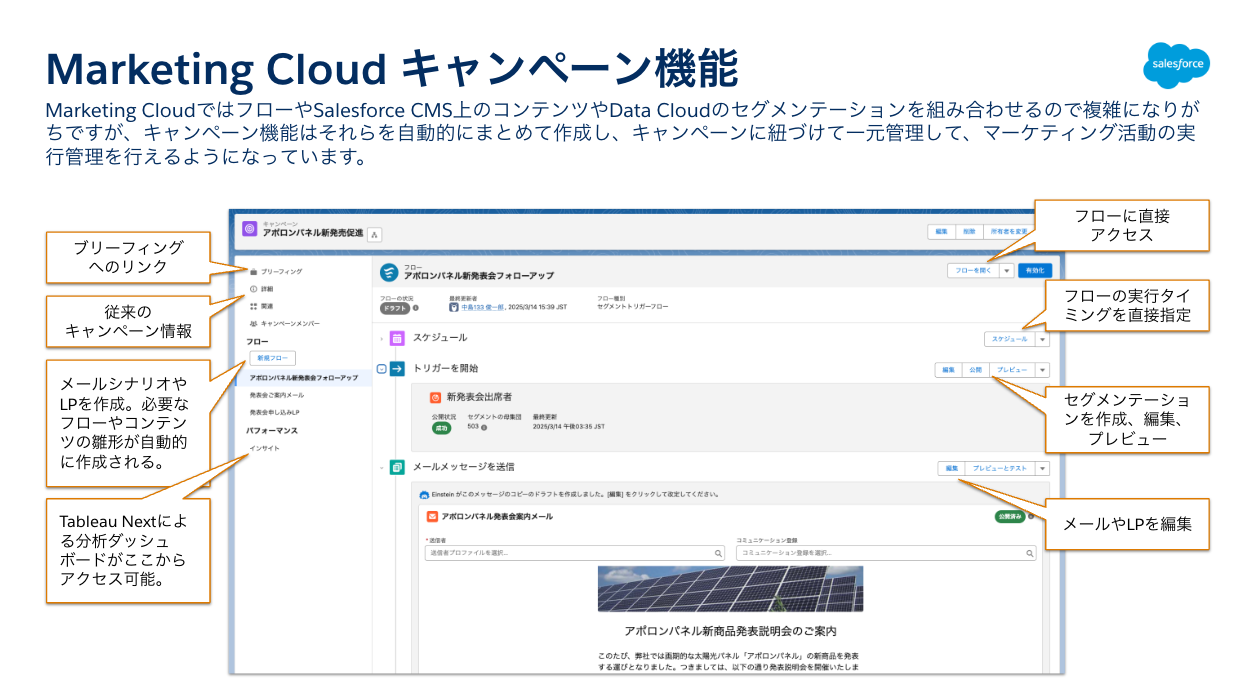Expand the スケジュール section chevron
Screen dimensions: 1251x693
click(x=381, y=339)
